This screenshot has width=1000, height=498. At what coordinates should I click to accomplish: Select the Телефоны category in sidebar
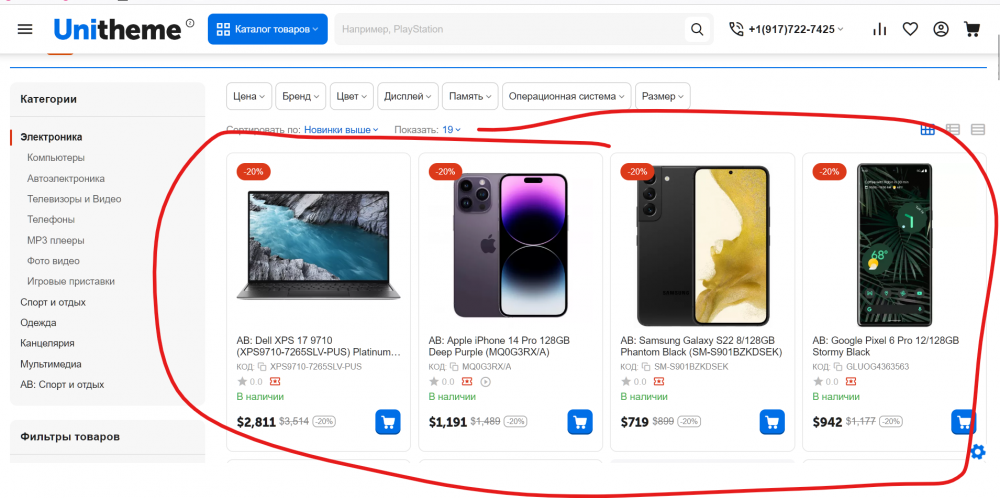[51, 219]
